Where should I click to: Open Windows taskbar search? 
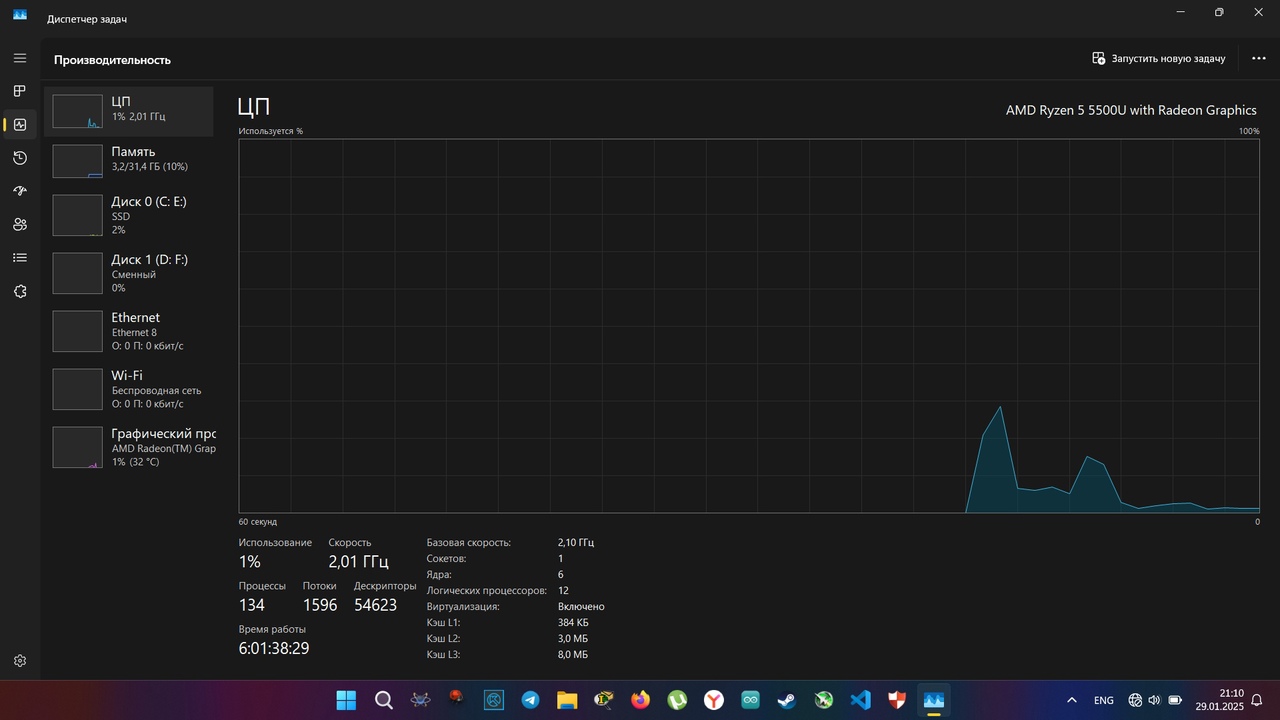384,700
